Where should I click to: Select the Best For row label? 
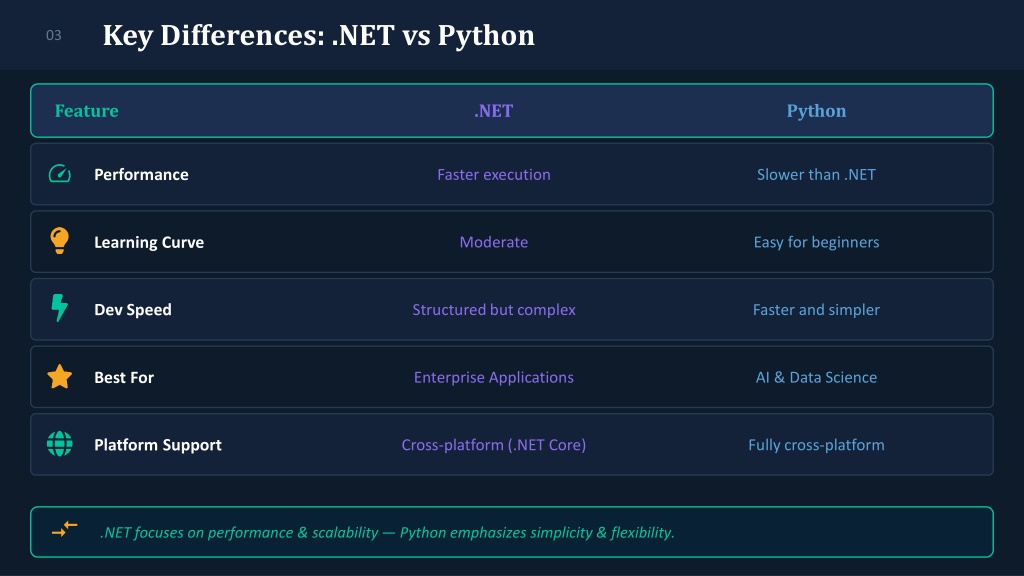[x=124, y=377]
